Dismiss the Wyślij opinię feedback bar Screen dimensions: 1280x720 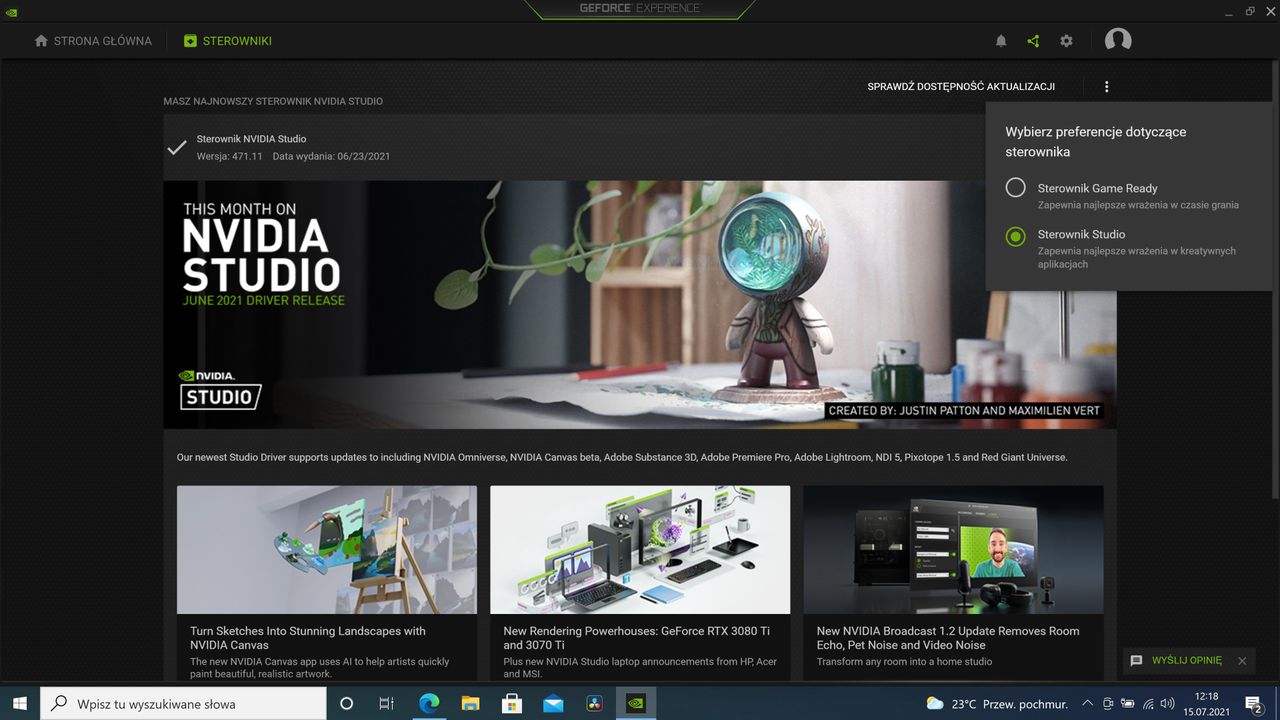point(1242,661)
